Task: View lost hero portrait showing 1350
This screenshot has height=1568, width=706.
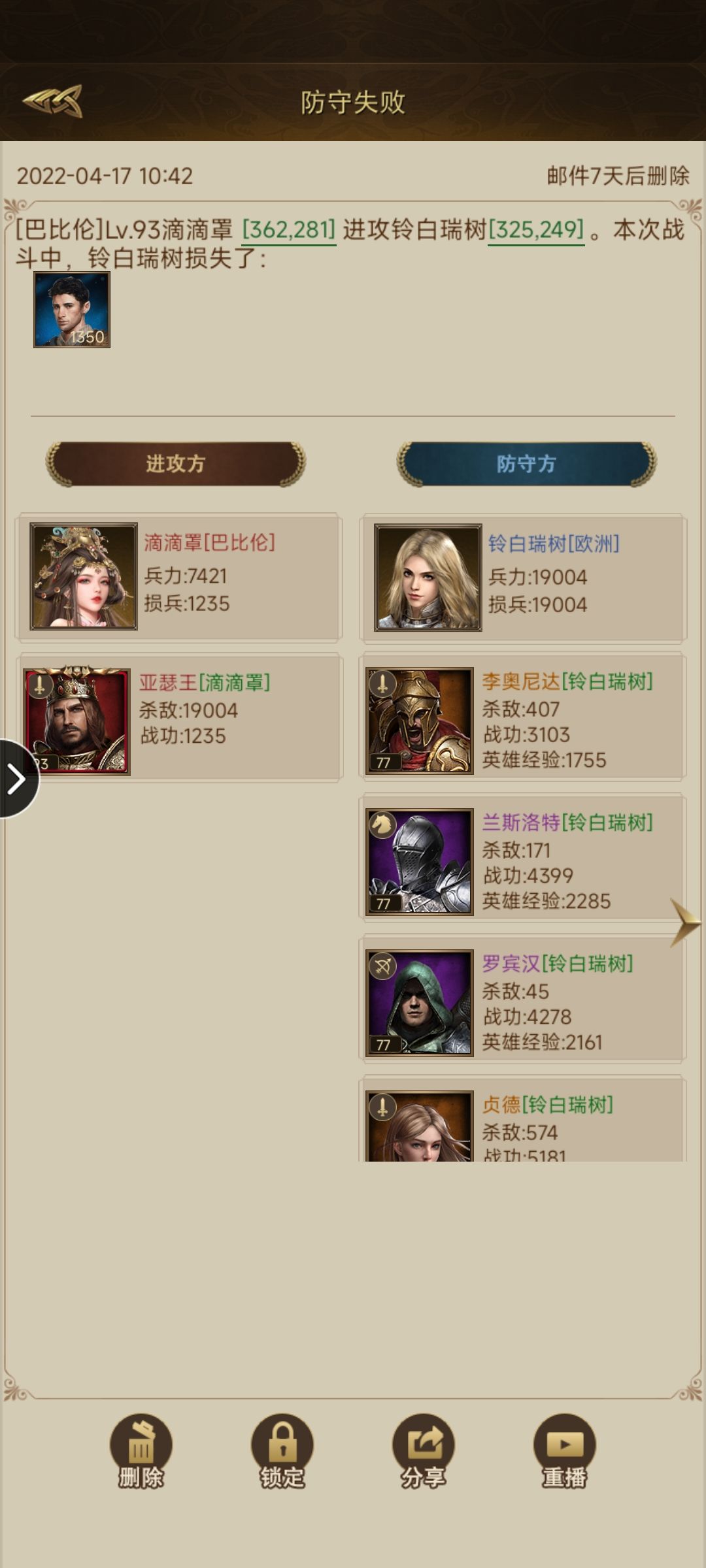Action: tap(72, 310)
